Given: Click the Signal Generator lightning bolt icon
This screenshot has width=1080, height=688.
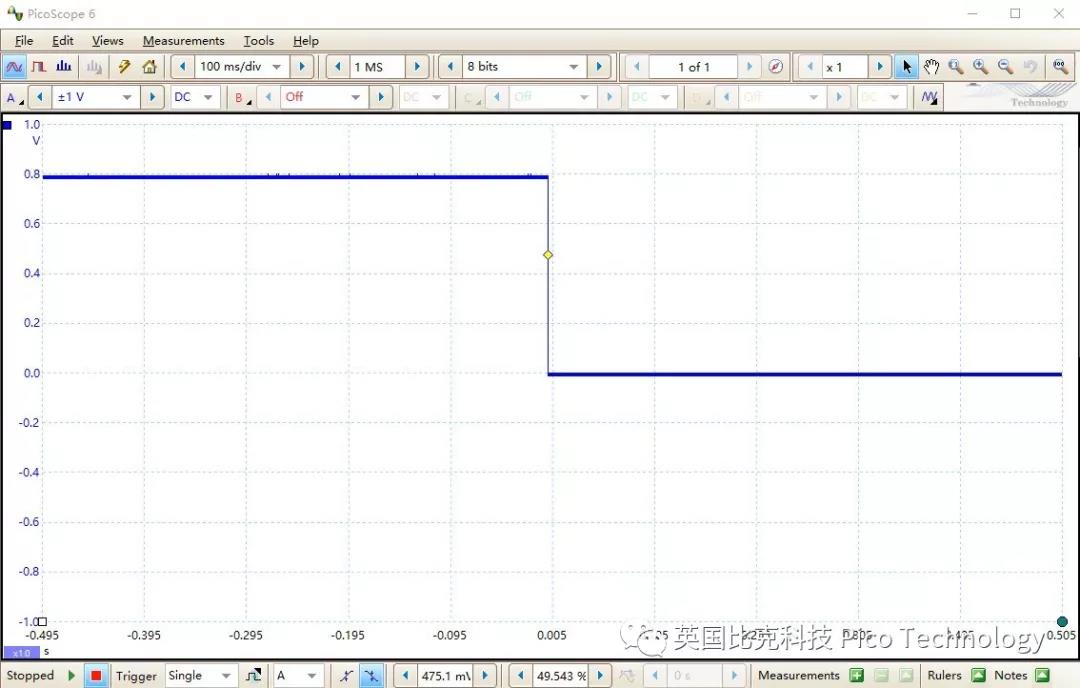Looking at the screenshot, I should (x=123, y=66).
